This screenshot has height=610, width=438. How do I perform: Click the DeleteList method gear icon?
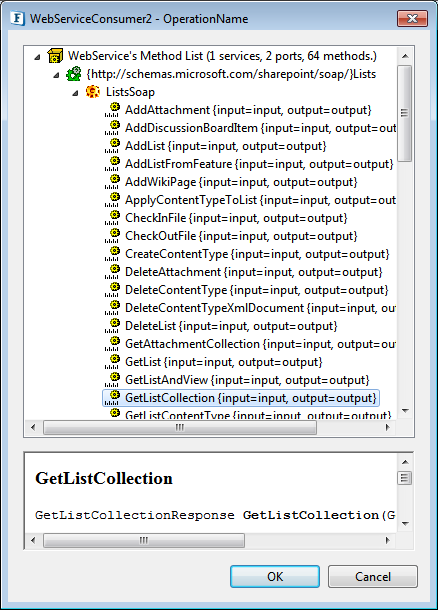click(x=112, y=326)
